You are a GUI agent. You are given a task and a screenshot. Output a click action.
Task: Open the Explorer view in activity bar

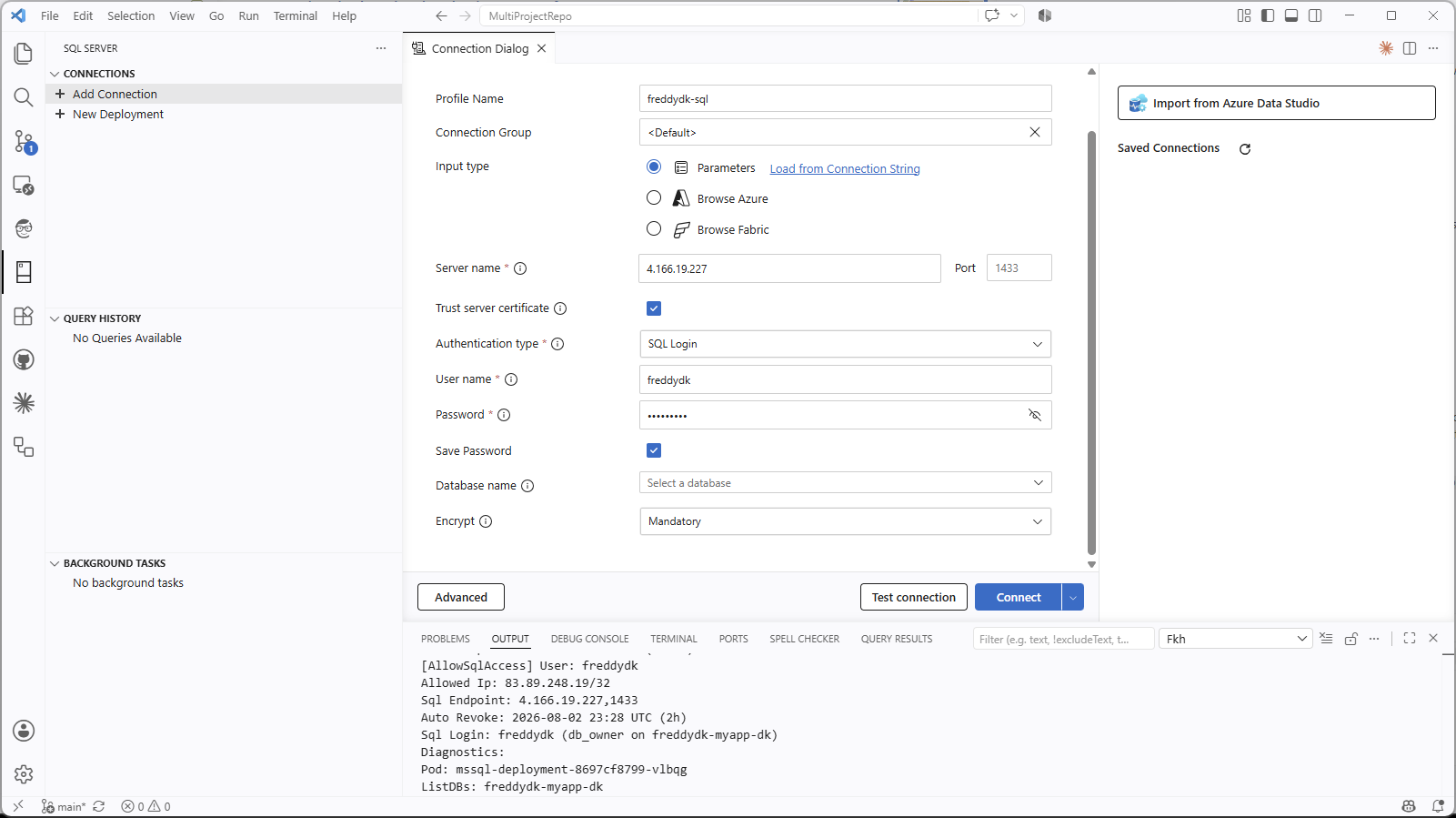[x=24, y=54]
